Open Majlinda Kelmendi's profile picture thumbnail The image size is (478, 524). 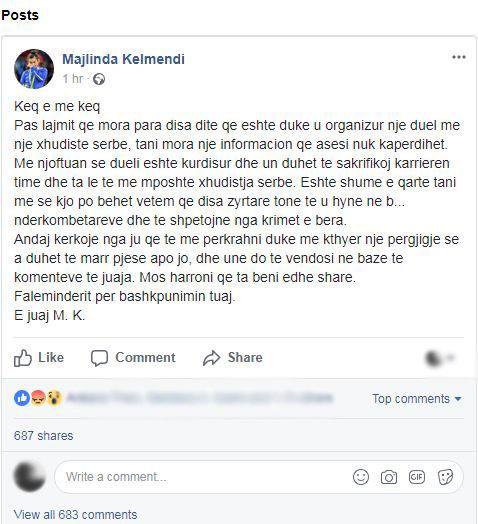[x=34, y=69]
